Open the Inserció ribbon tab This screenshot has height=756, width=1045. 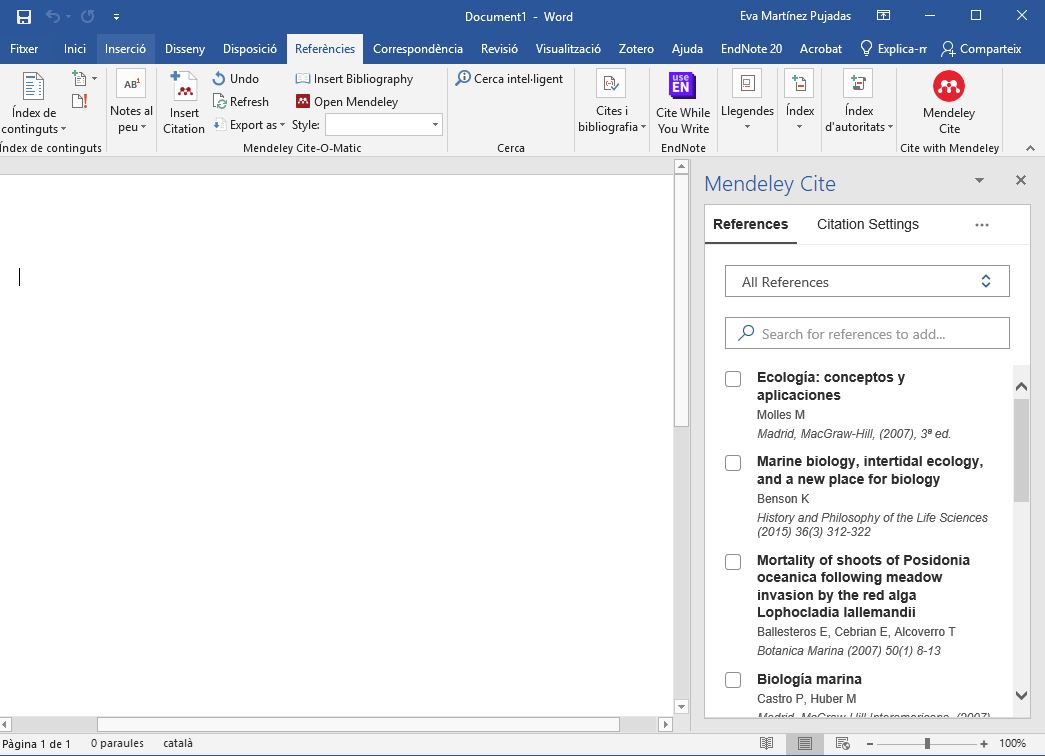click(125, 49)
